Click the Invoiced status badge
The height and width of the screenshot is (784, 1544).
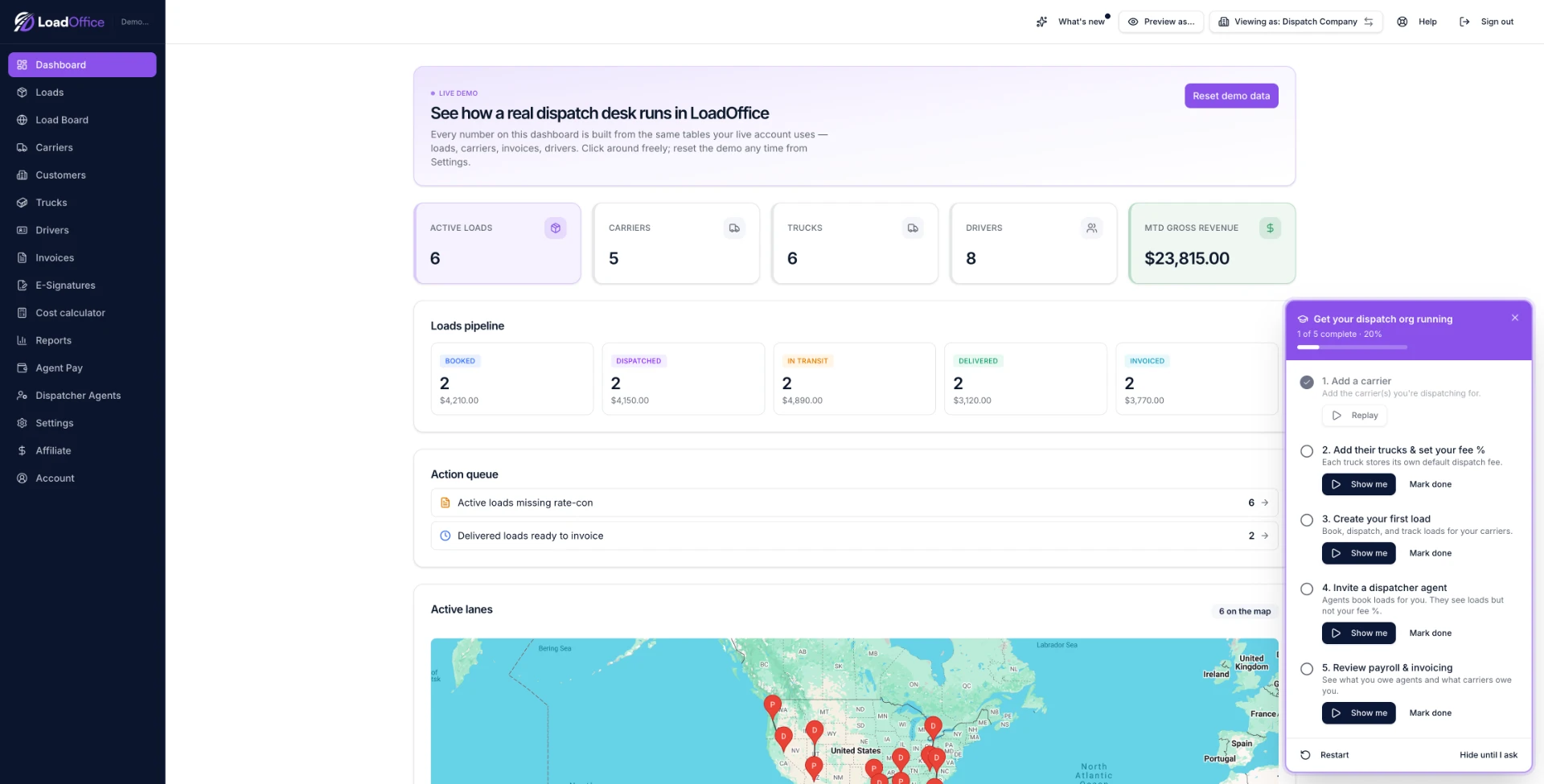click(x=1147, y=361)
